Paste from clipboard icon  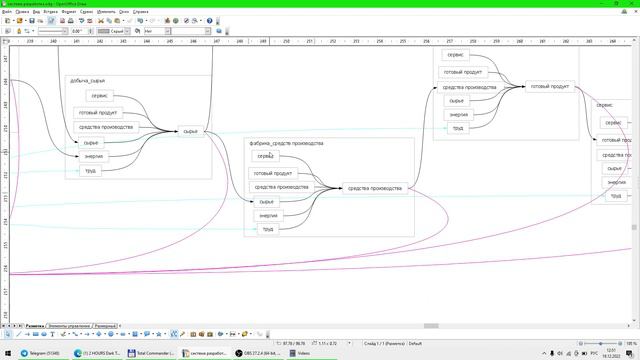[117, 21]
